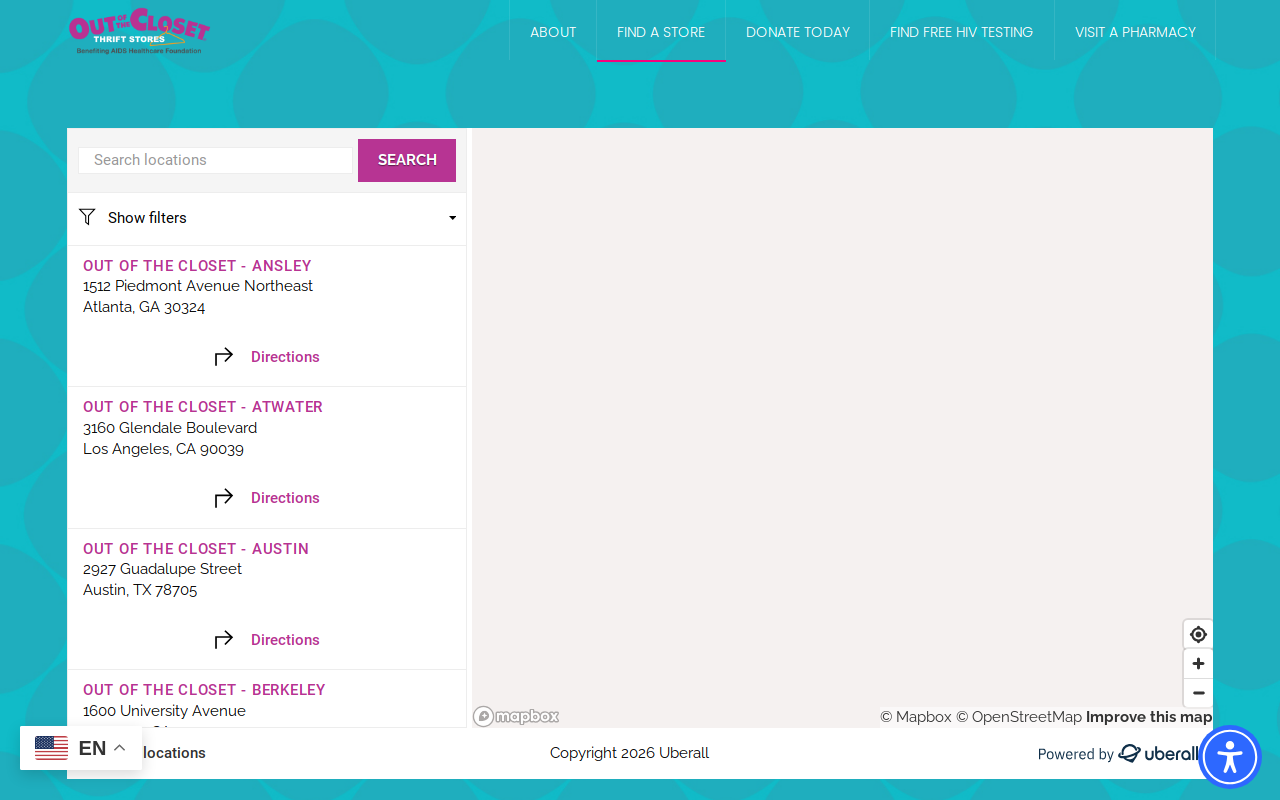The image size is (1280, 800).
Task: Go to DONATE TODAY page
Action: click(x=798, y=32)
